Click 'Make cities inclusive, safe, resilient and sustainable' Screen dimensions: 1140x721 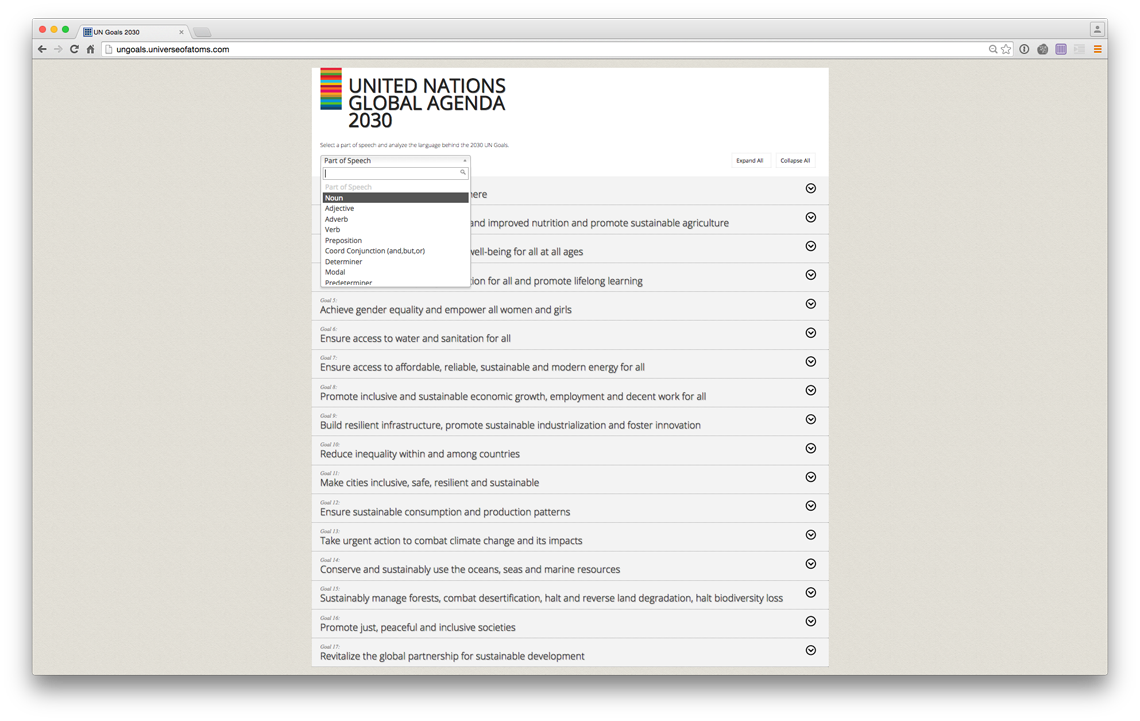coord(430,483)
